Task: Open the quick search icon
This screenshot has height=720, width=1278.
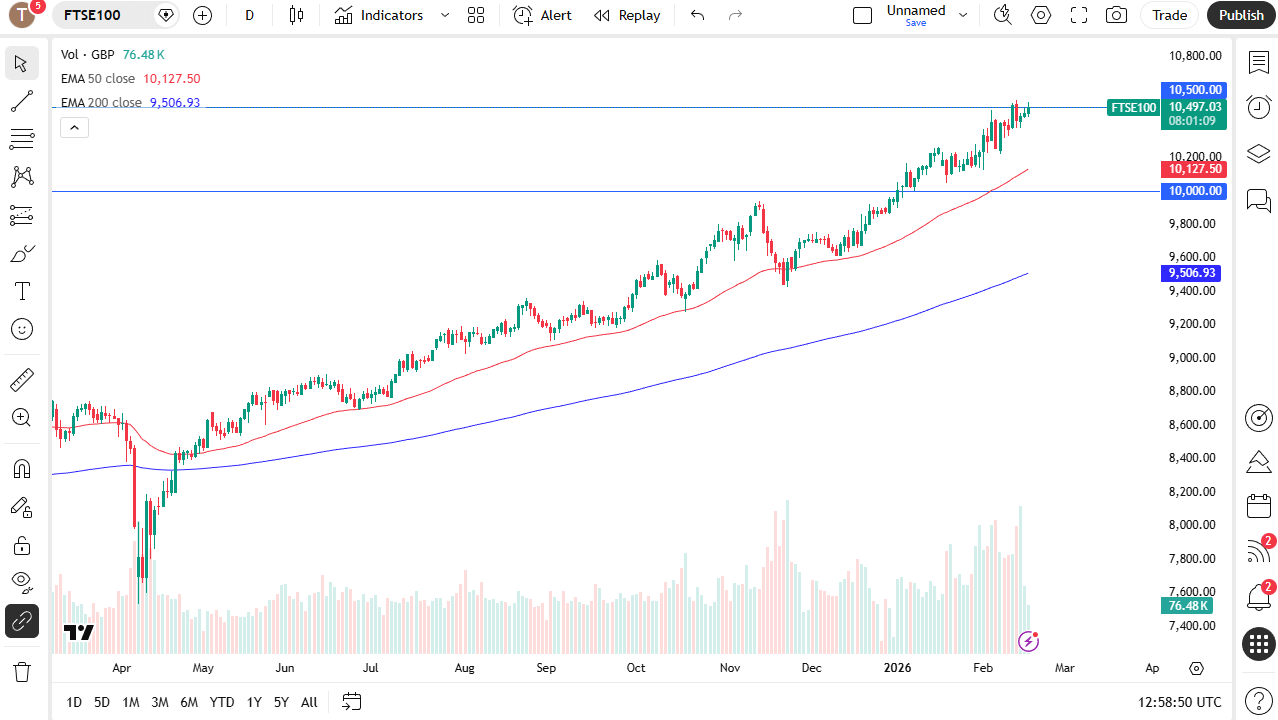Action: point(1002,15)
